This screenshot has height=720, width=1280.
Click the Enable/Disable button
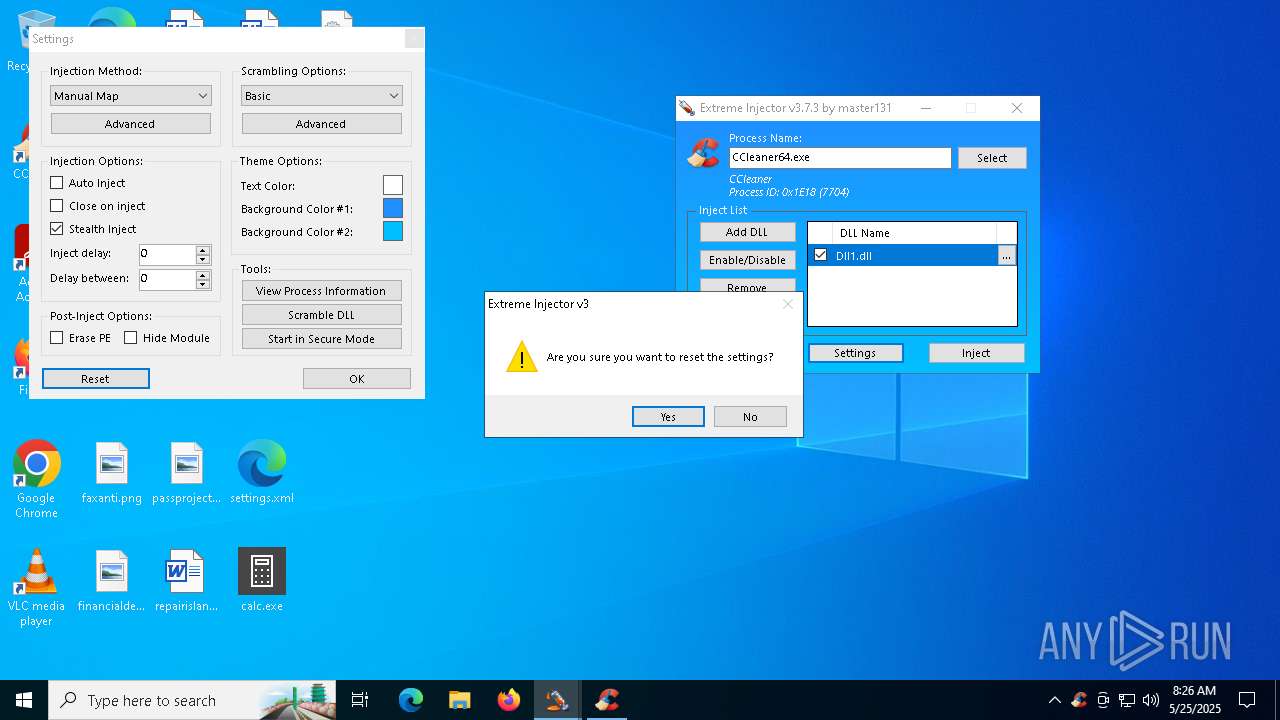click(747, 260)
